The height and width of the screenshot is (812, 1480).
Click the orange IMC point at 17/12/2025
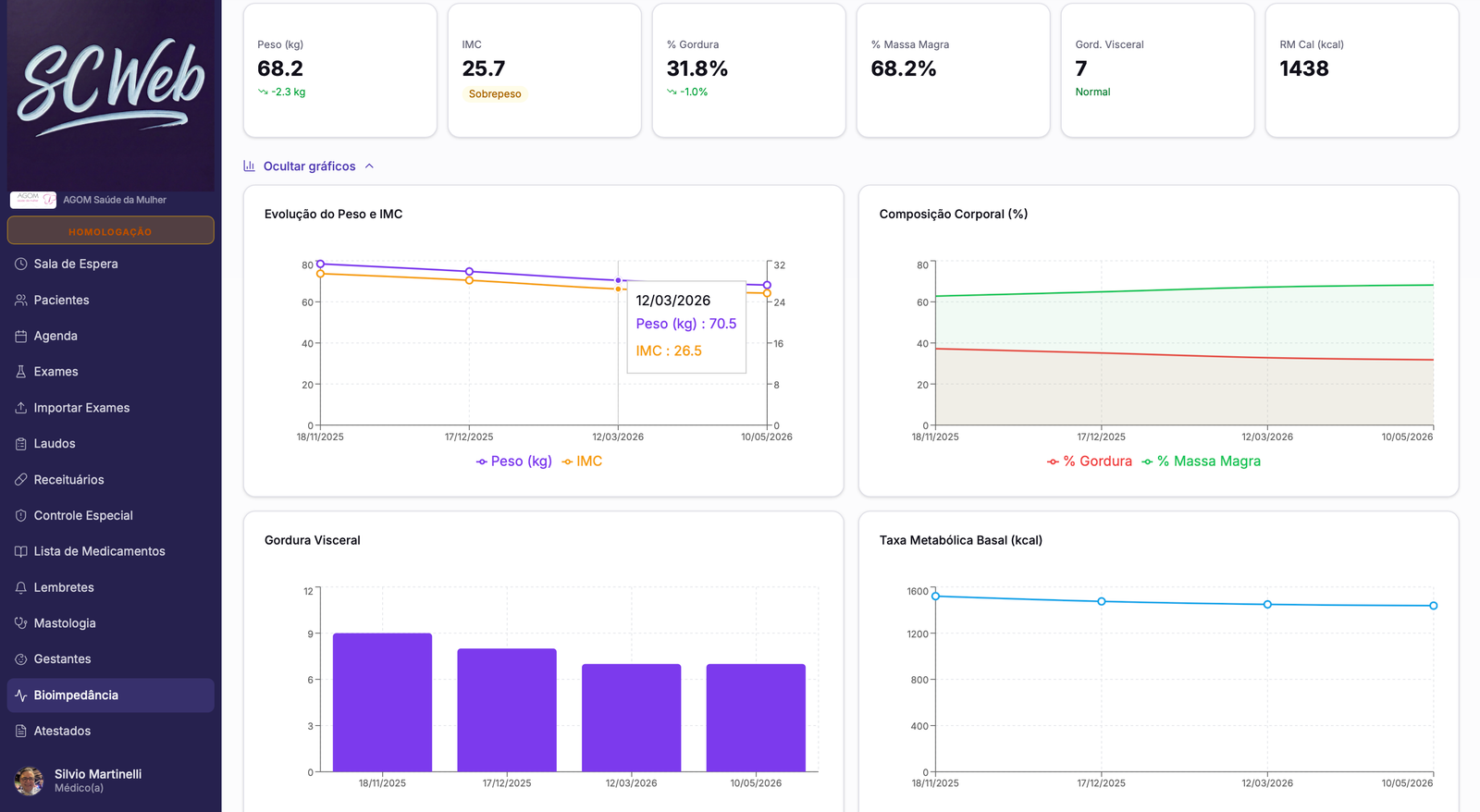pos(469,280)
